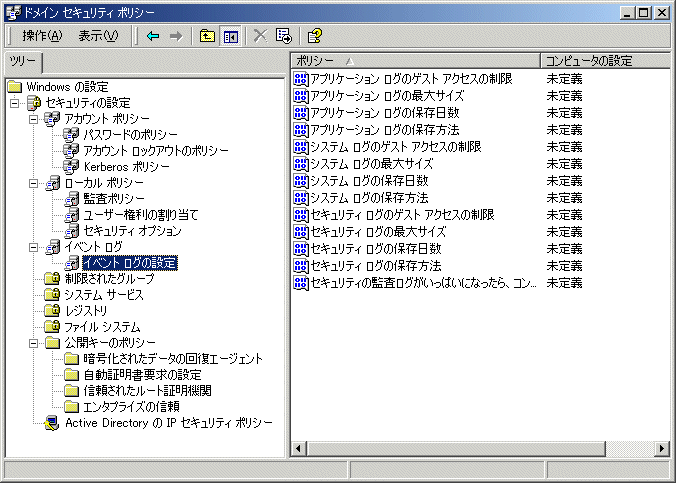Click the セキュリティ ログの最大サイズ policy icon

[x=300, y=232]
